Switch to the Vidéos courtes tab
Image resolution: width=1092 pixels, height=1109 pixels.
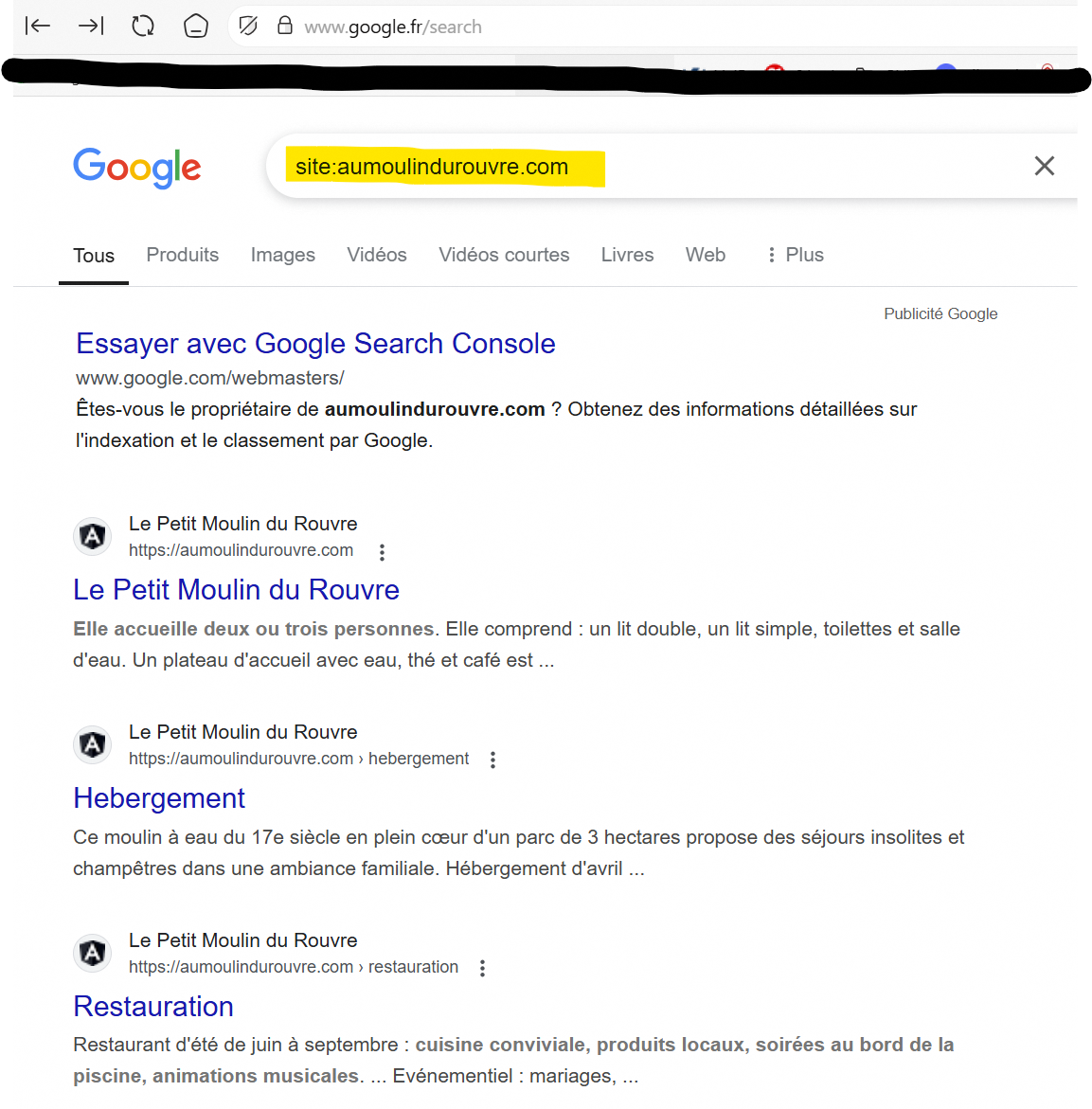504,255
